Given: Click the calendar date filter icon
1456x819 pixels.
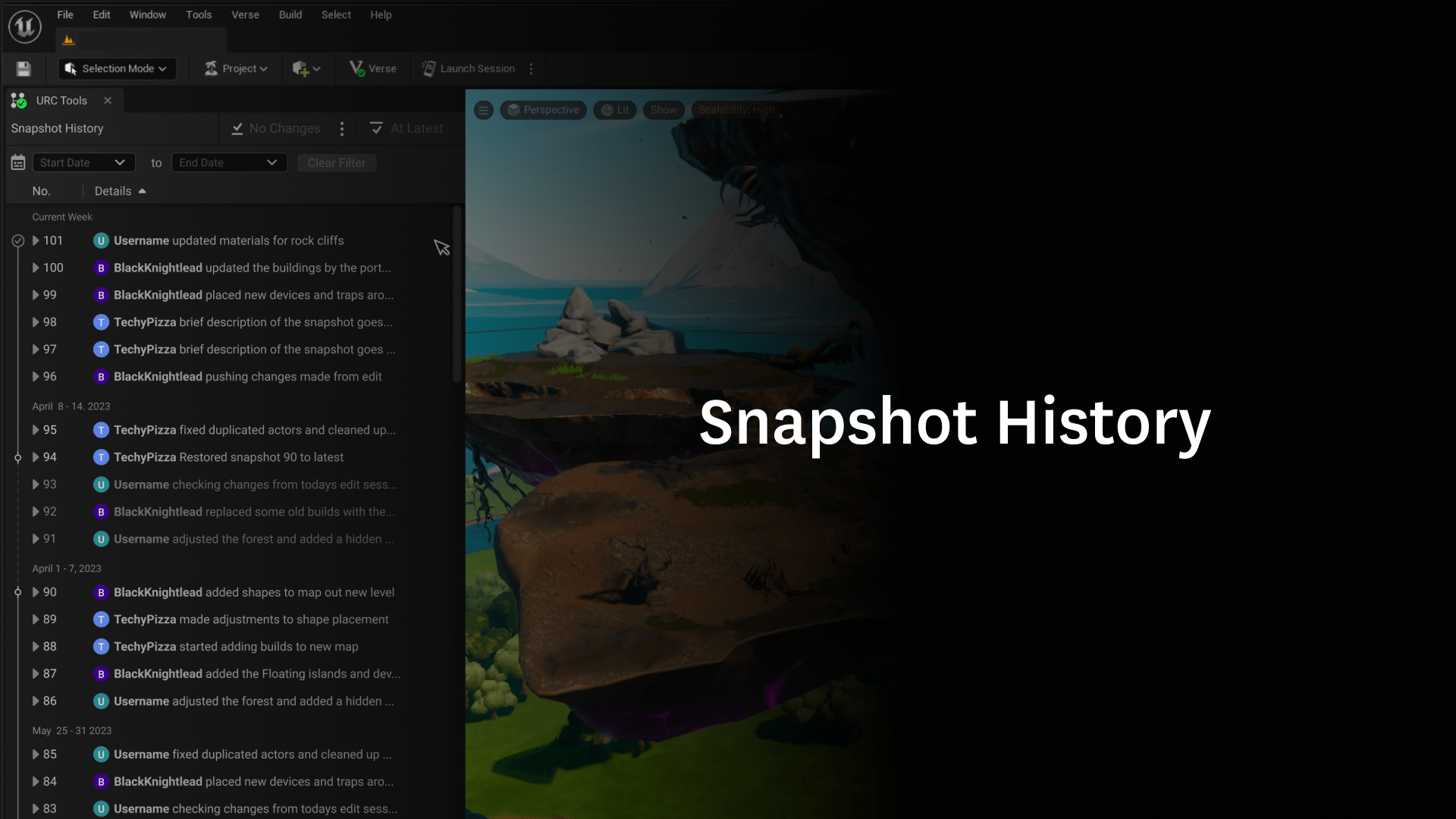Looking at the screenshot, I should point(18,163).
